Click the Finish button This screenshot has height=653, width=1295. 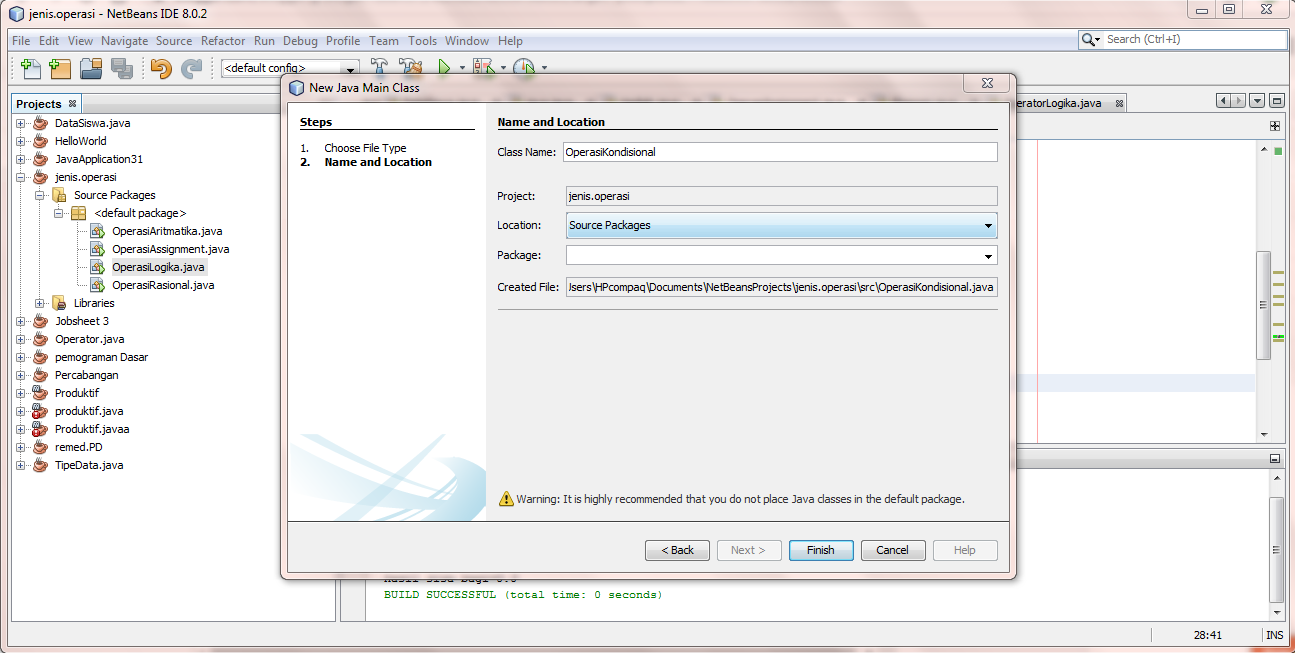(821, 550)
